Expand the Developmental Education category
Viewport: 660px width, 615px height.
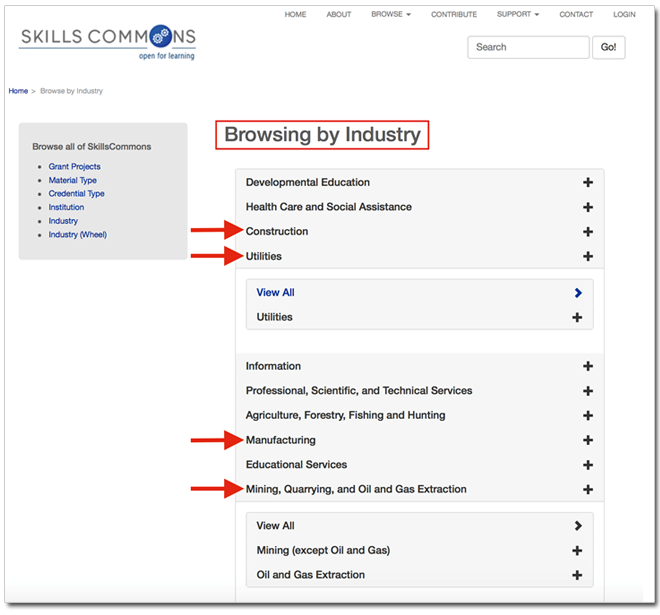(420, 182)
